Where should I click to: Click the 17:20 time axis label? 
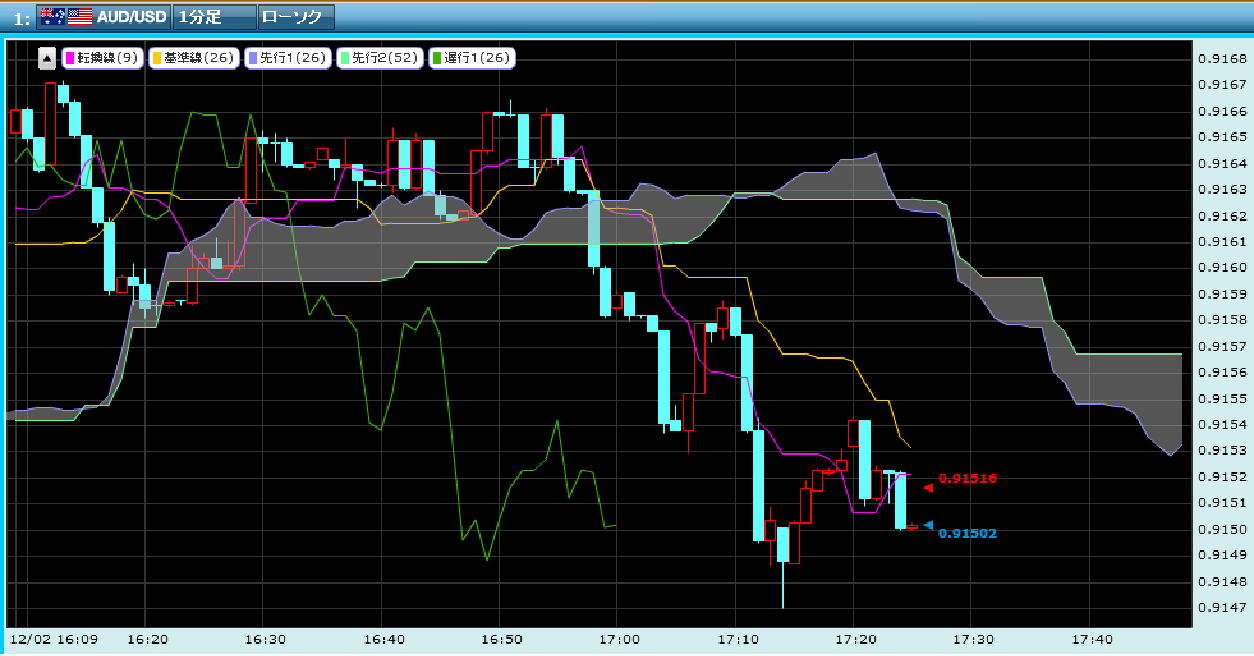click(856, 638)
